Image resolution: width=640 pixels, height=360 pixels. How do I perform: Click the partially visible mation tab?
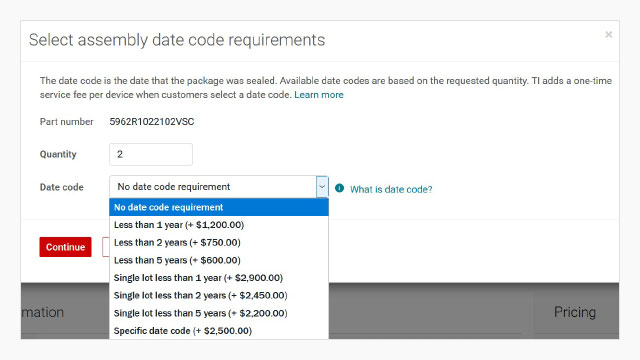(43, 312)
